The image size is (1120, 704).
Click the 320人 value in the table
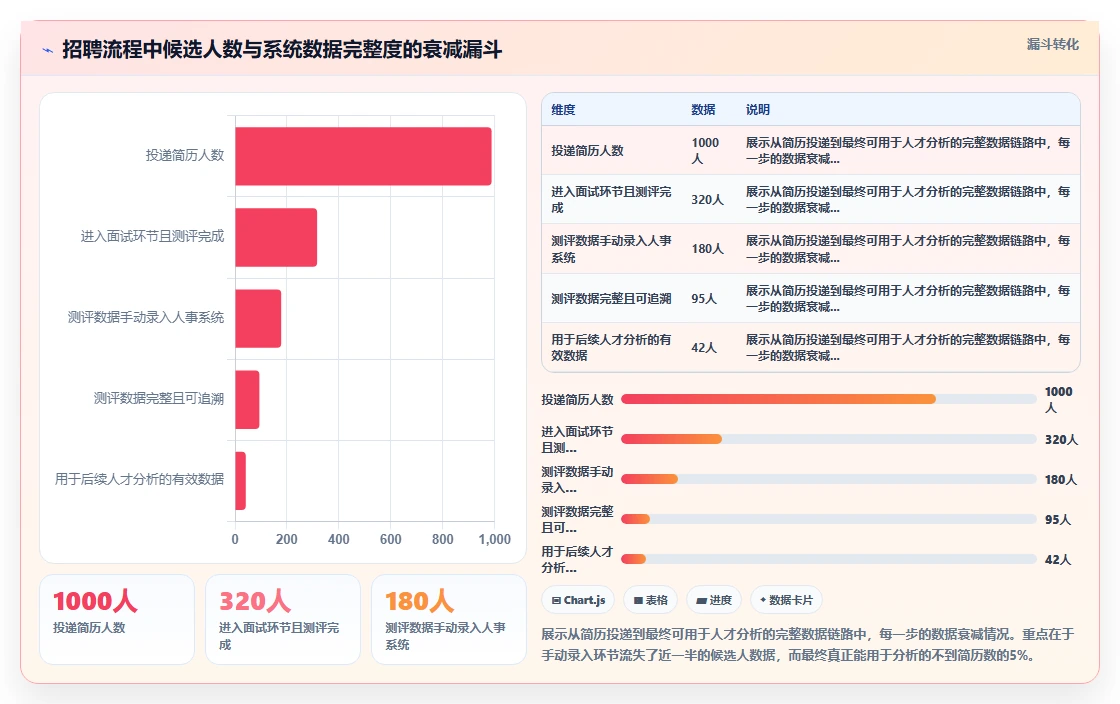click(x=707, y=200)
